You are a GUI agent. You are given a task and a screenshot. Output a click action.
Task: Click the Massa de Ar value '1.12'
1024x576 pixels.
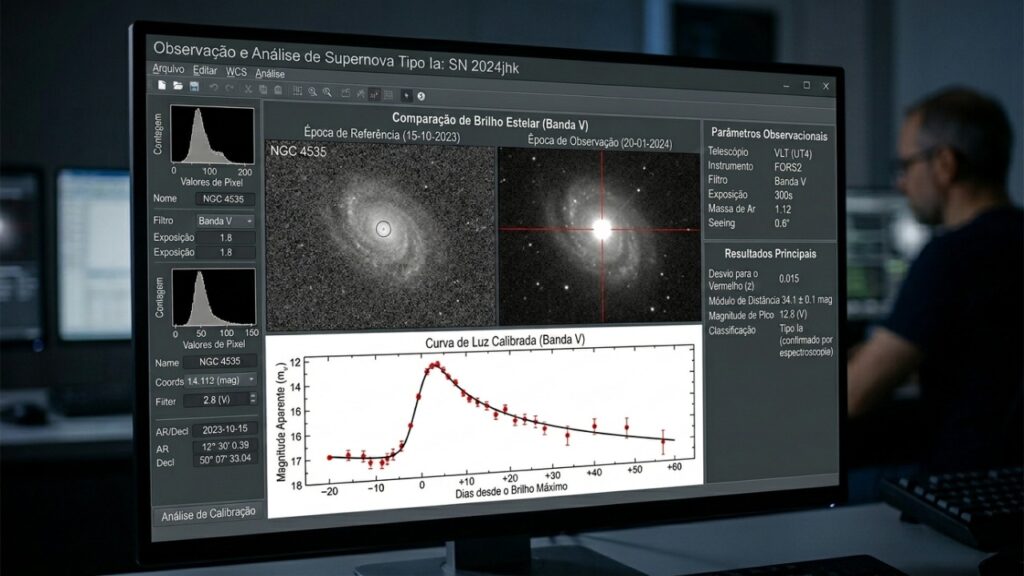(782, 210)
